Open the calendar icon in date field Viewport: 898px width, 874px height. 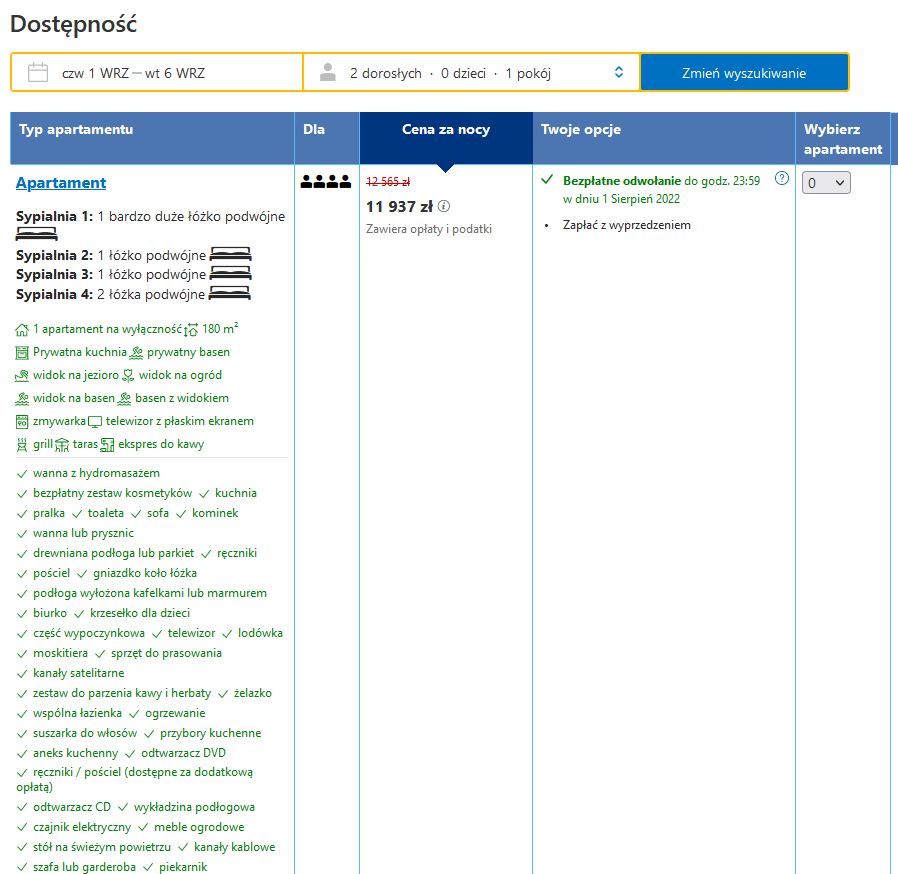38,72
